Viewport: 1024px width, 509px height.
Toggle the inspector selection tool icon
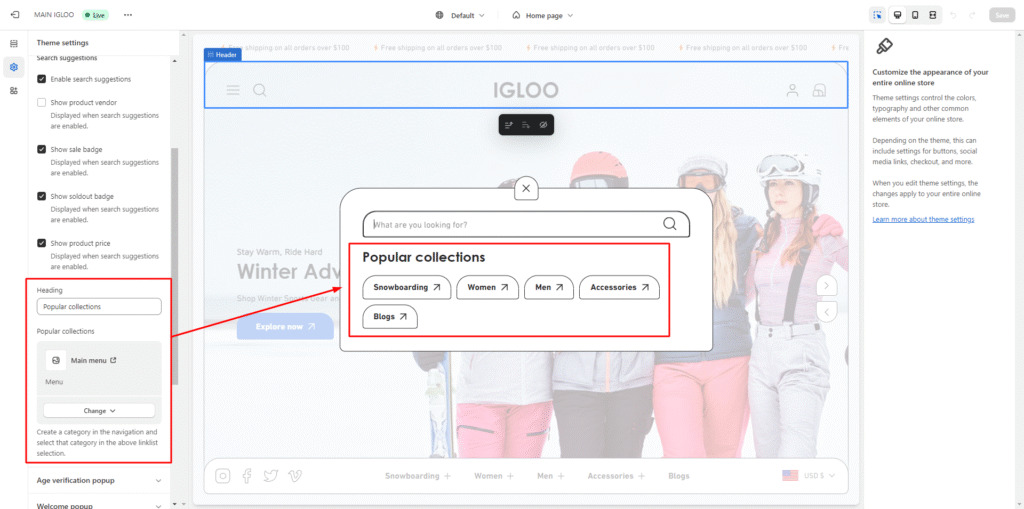pyautogui.click(x=877, y=15)
